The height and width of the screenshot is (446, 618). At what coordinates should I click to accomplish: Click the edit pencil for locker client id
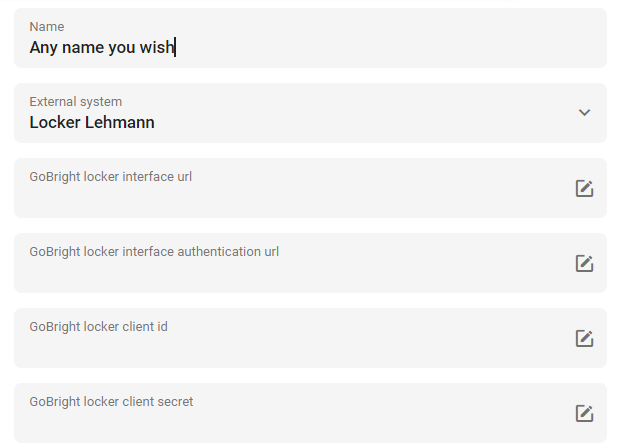pos(584,338)
